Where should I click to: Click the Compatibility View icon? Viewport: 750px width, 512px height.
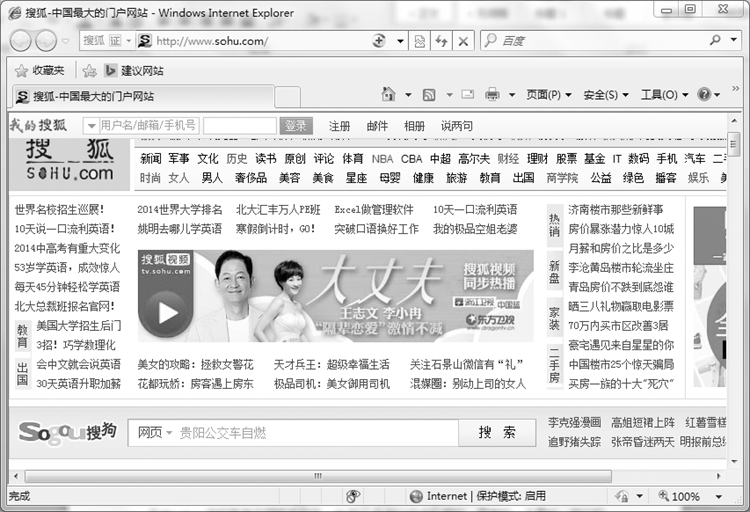[x=419, y=41]
